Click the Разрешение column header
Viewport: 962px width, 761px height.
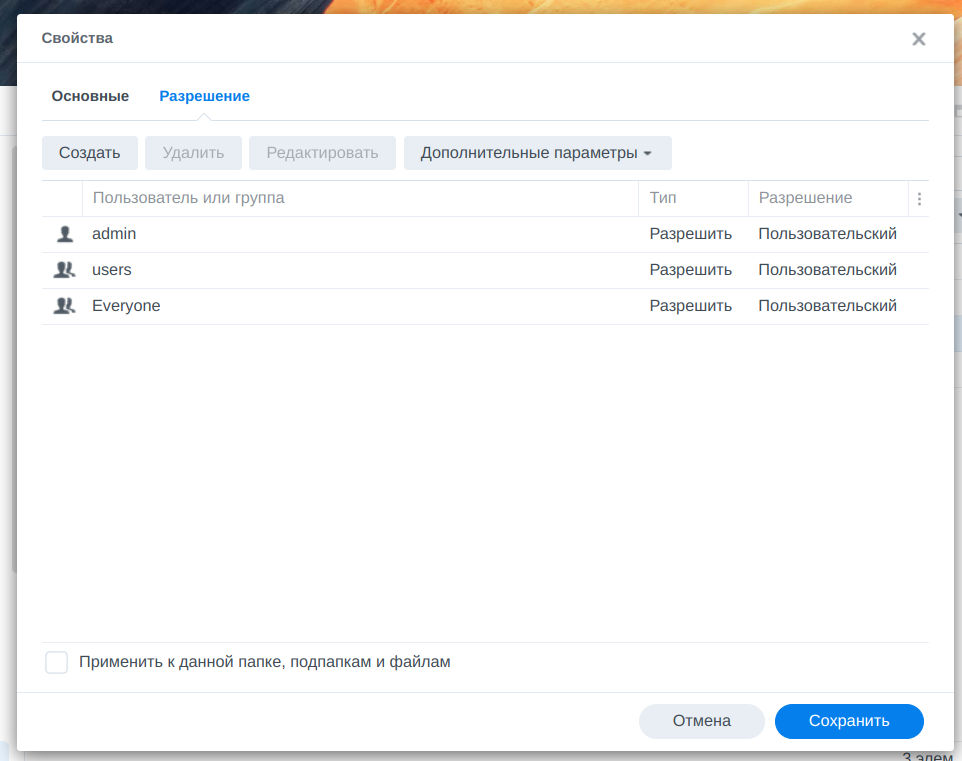point(805,198)
